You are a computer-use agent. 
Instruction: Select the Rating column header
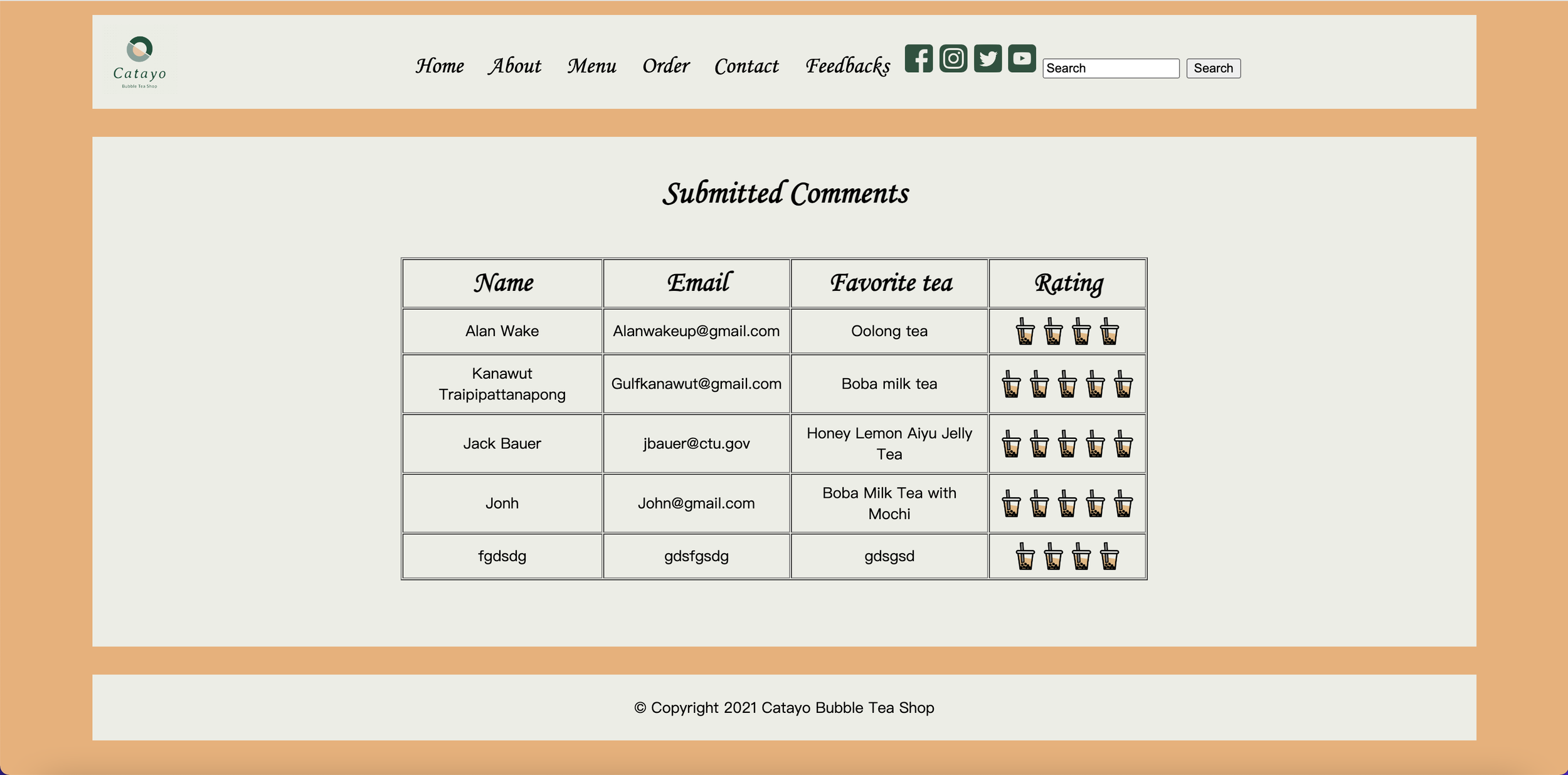1068,283
